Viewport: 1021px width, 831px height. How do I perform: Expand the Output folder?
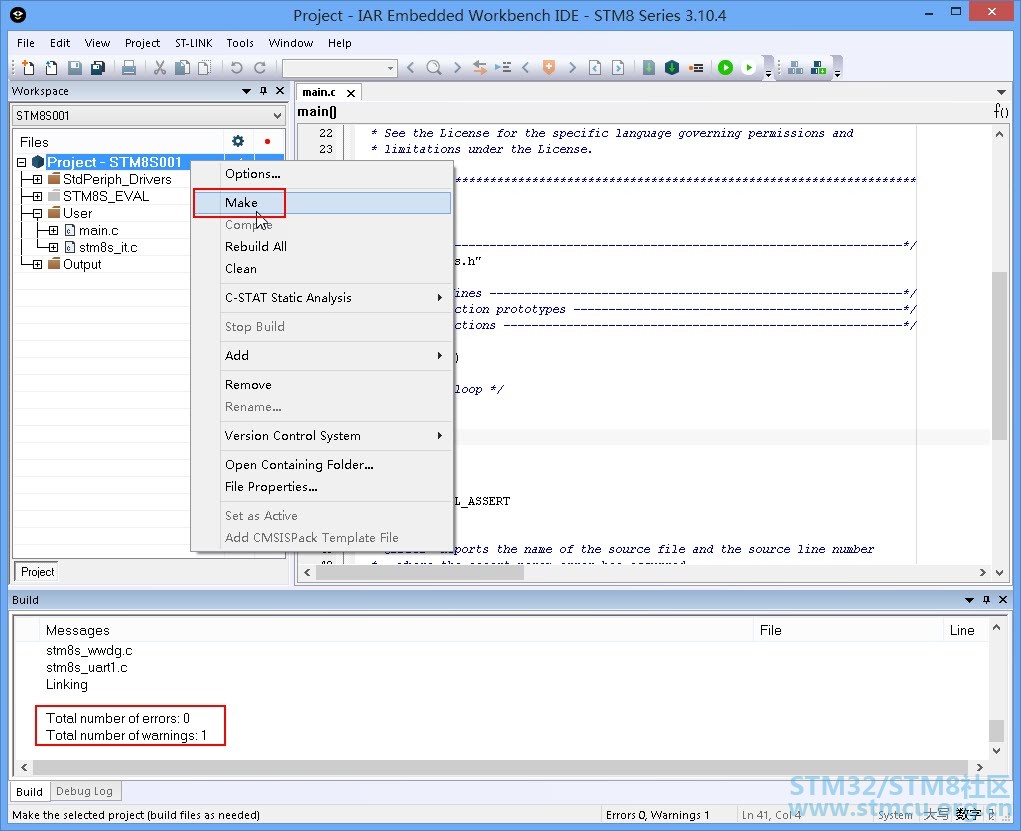coord(37,264)
